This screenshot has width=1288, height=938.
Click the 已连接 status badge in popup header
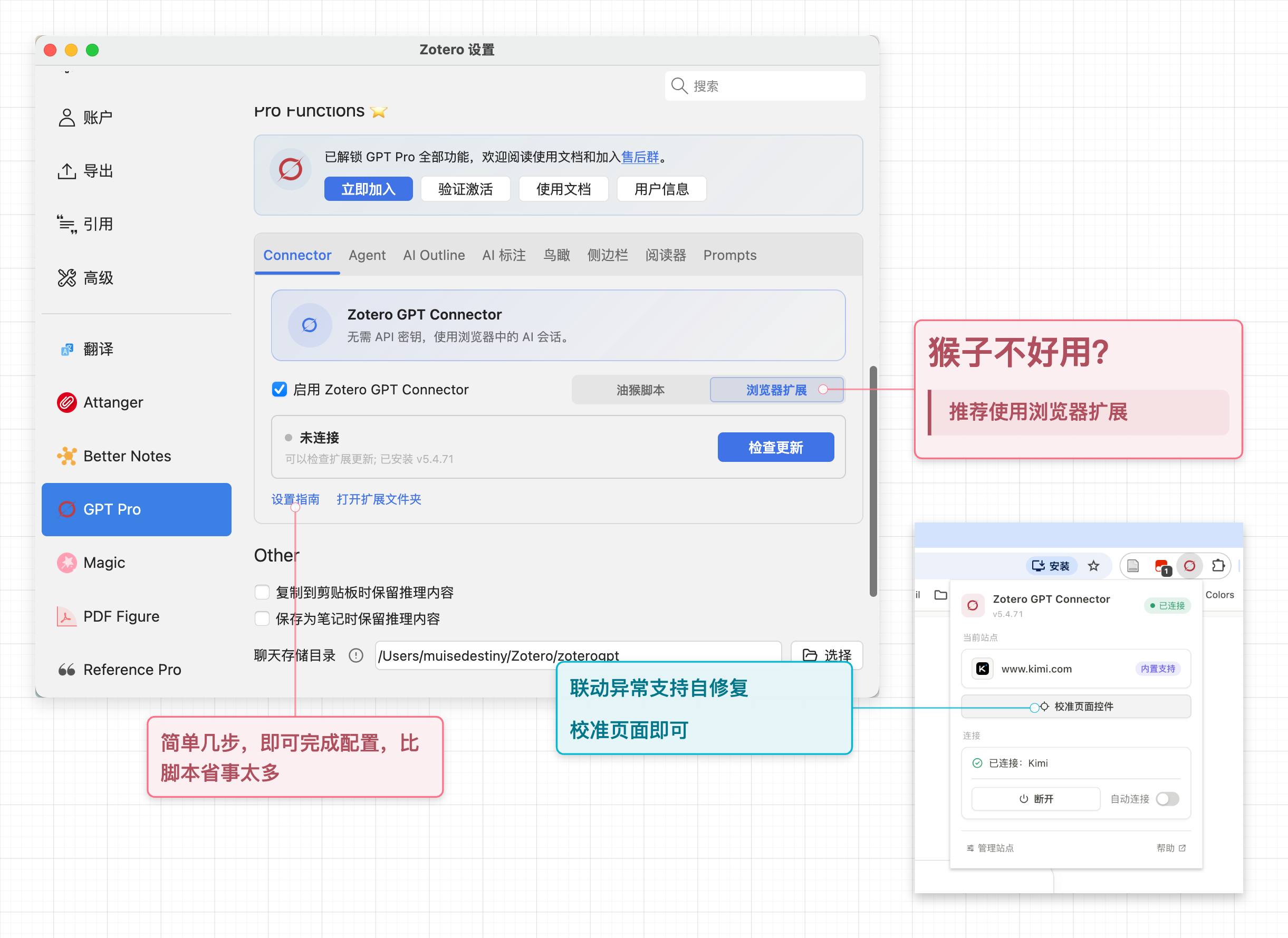(1167, 605)
